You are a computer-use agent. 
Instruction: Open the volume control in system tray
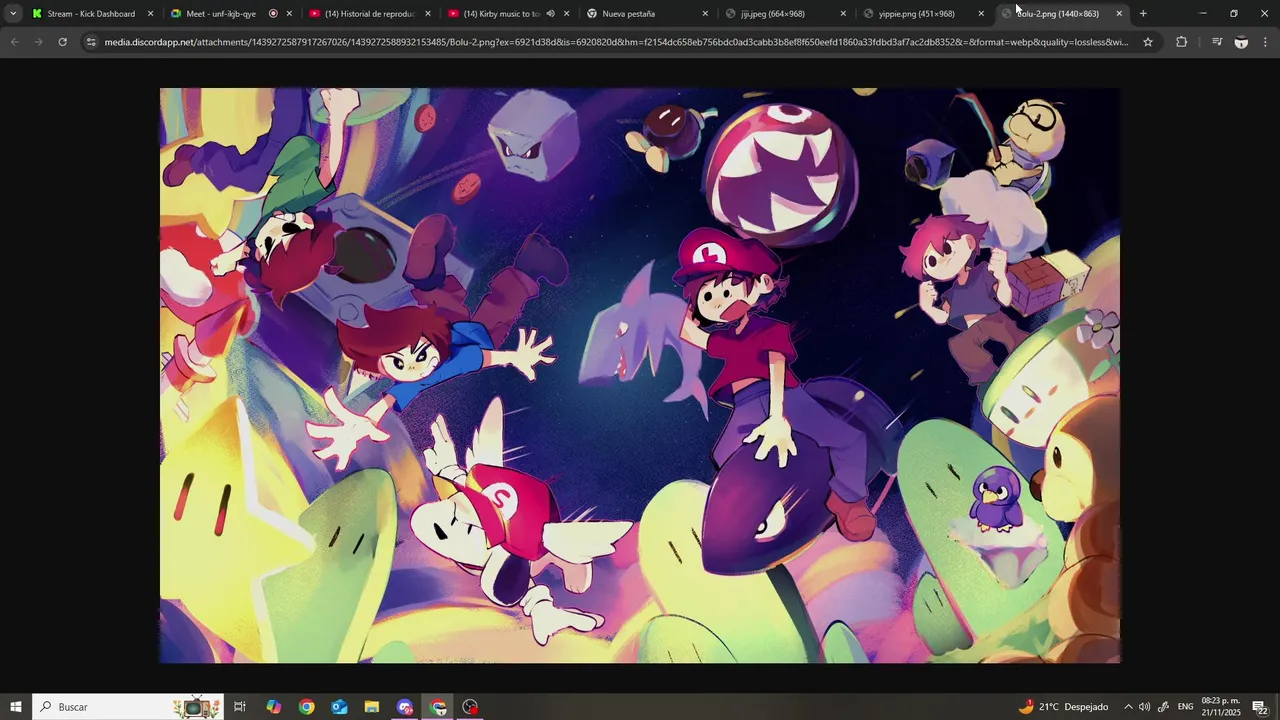tap(1144, 707)
